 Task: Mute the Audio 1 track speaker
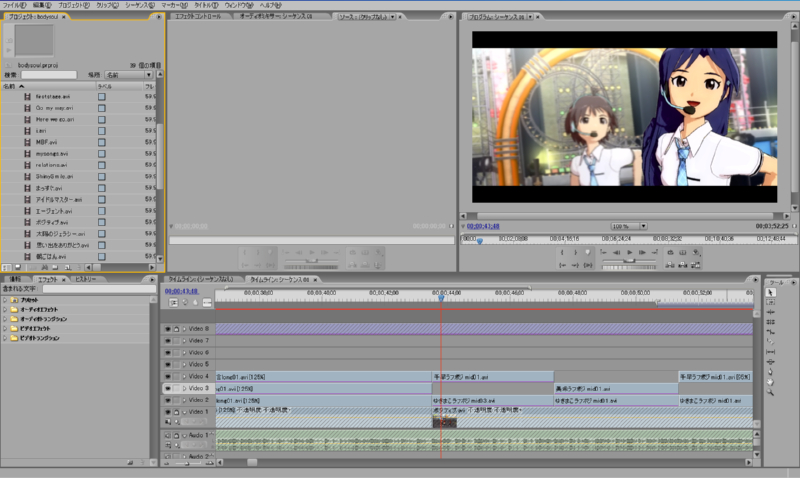[x=168, y=436]
